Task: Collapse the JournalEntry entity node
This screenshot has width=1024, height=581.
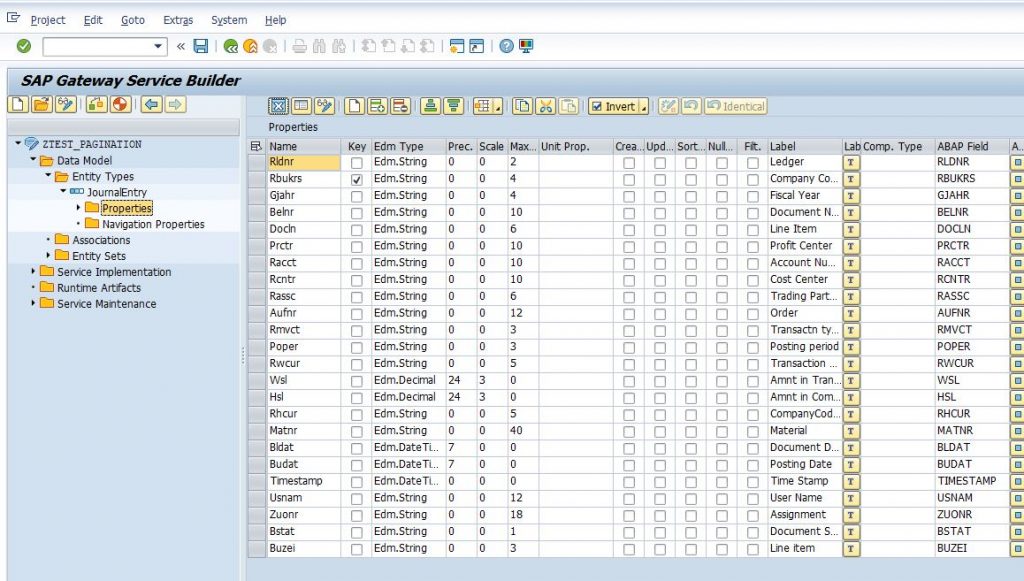Action: tap(63, 191)
